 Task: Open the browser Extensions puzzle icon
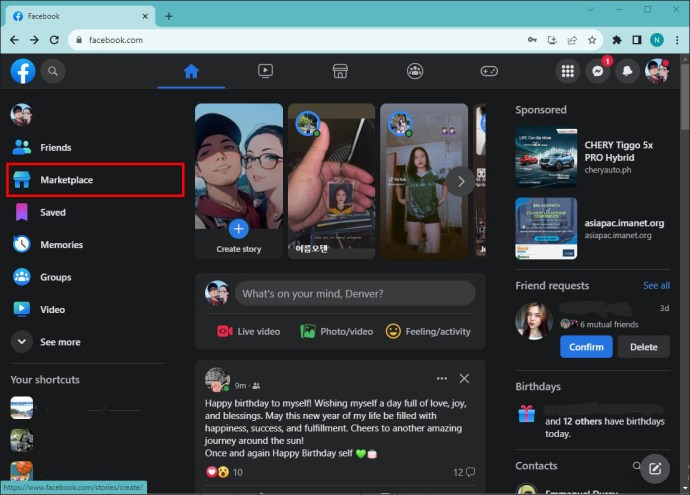(x=617, y=40)
